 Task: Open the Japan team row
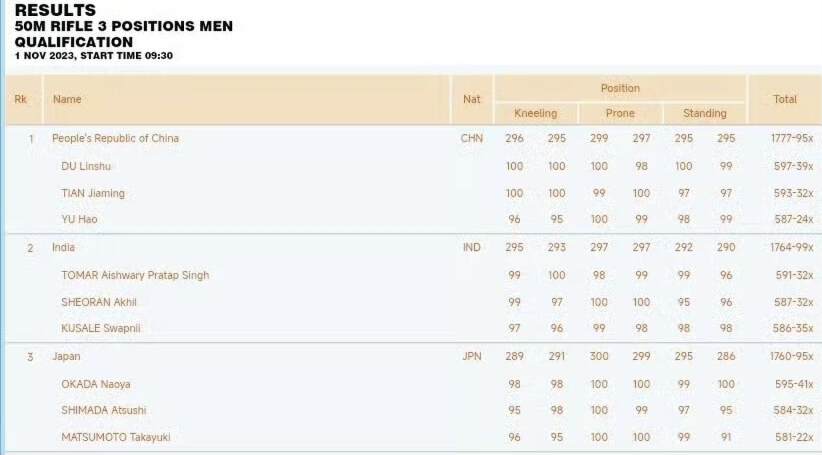pos(66,356)
